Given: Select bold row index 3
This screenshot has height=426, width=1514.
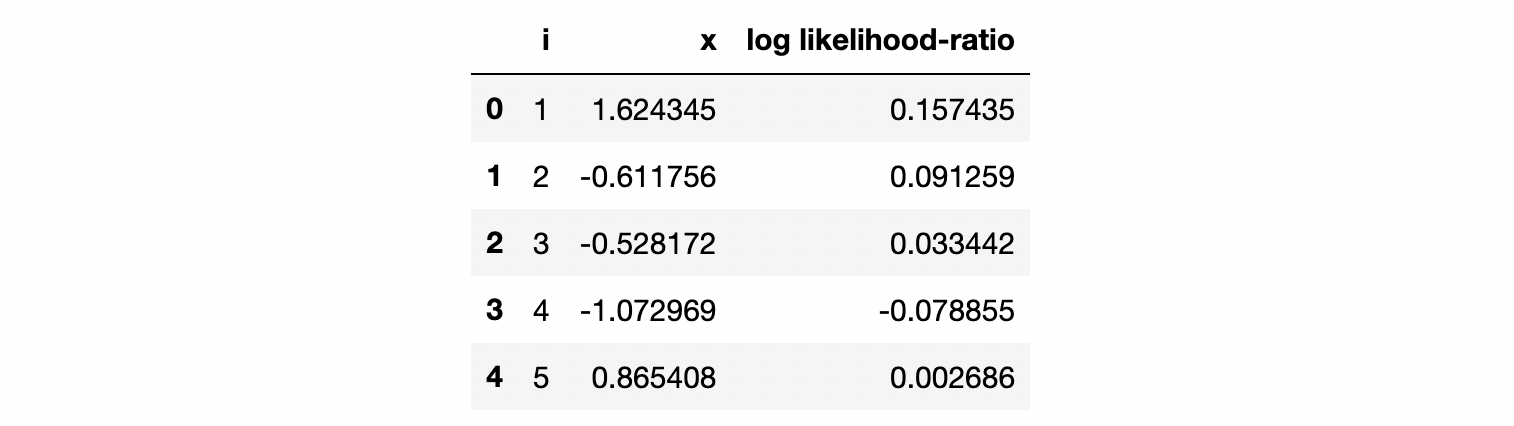Looking at the screenshot, I should (494, 310).
